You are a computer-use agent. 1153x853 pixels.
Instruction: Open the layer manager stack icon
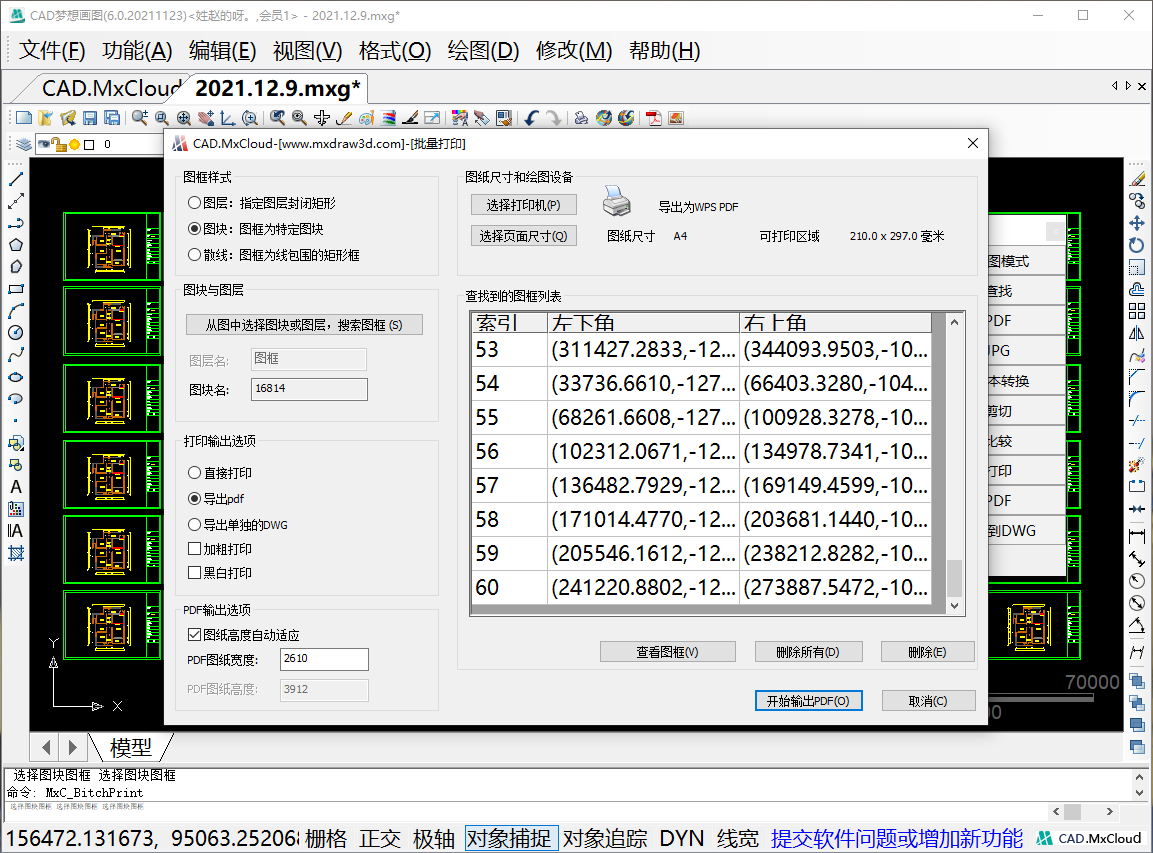[x=24, y=144]
